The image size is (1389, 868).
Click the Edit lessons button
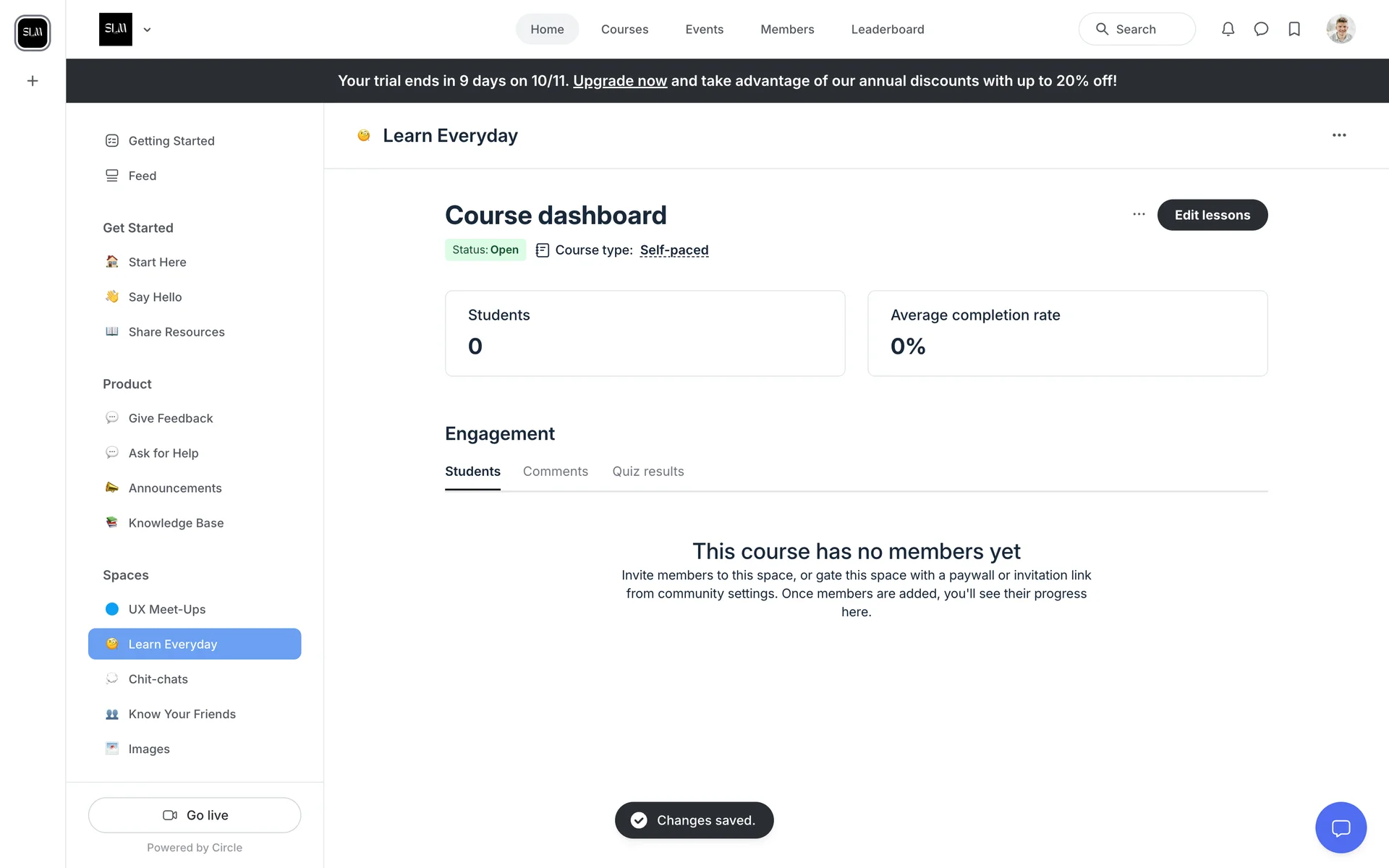point(1212,215)
